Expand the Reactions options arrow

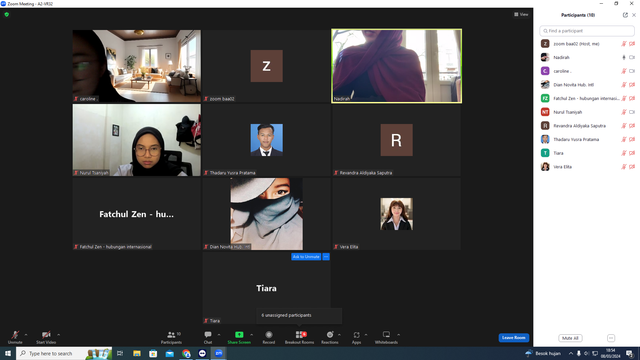point(339,335)
